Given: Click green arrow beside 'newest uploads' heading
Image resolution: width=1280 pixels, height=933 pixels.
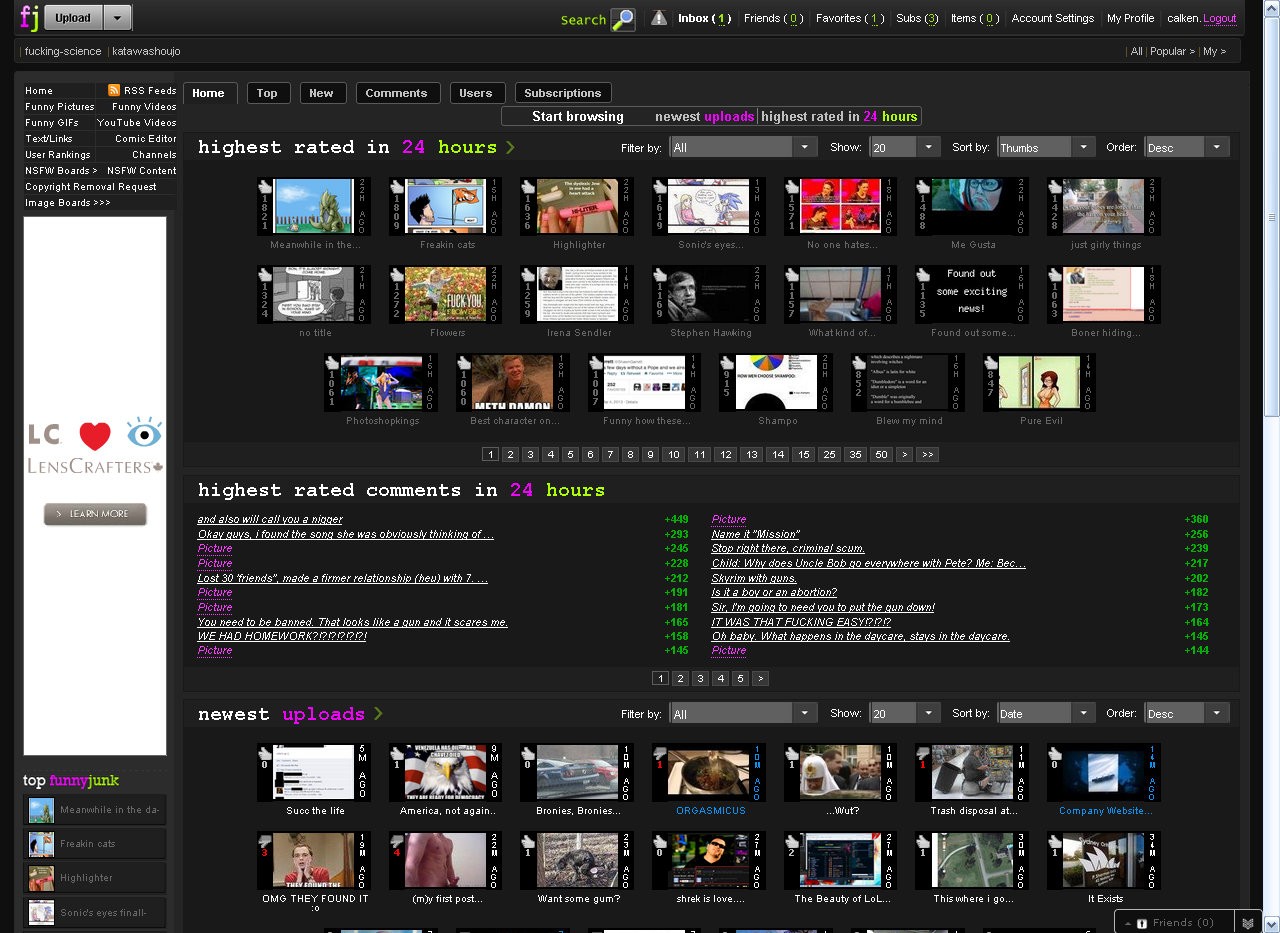Looking at the screenshot, I should pyautogui.click(x=378, y=714).
